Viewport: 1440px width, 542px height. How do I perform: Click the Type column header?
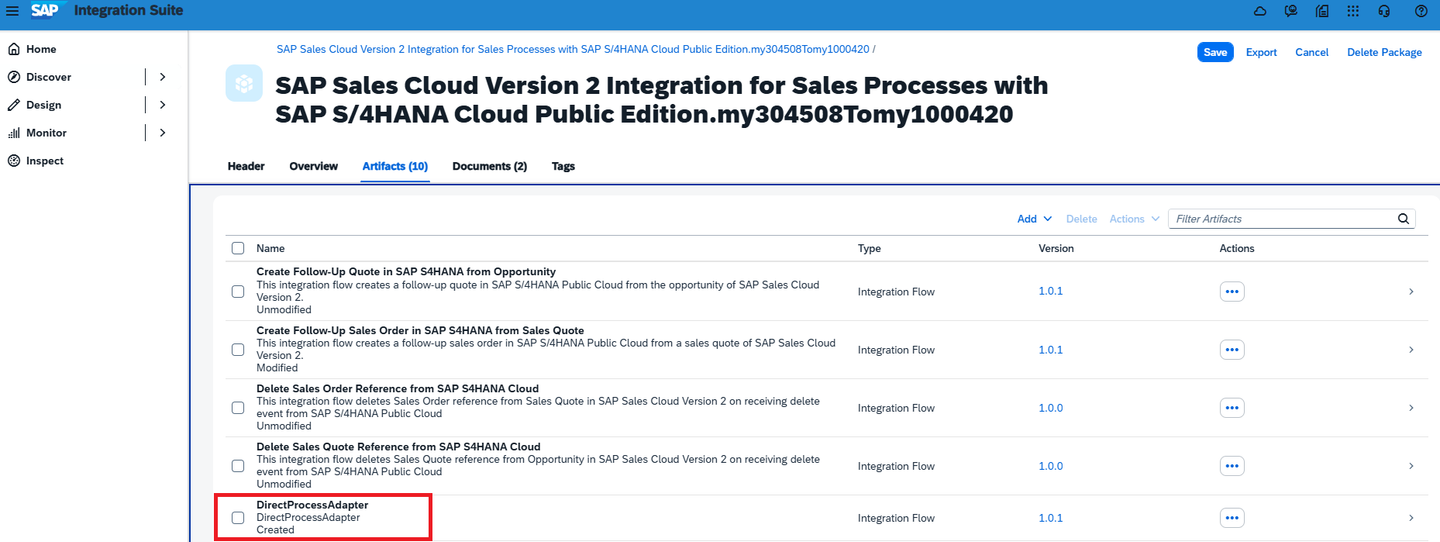(869, 248)
